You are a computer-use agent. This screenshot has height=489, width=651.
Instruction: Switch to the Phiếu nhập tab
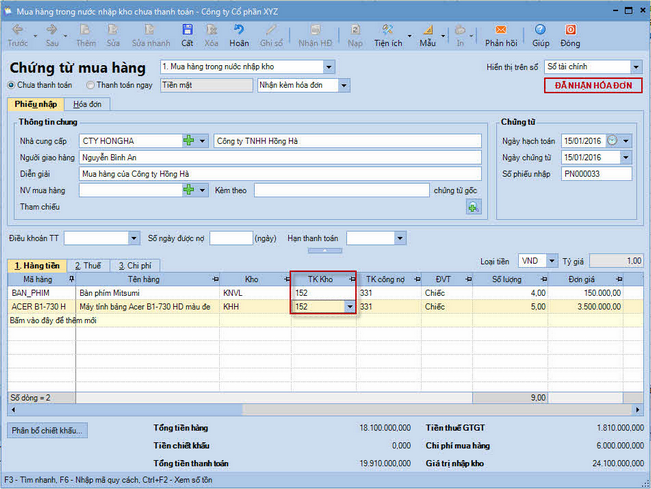pos(36,104)
